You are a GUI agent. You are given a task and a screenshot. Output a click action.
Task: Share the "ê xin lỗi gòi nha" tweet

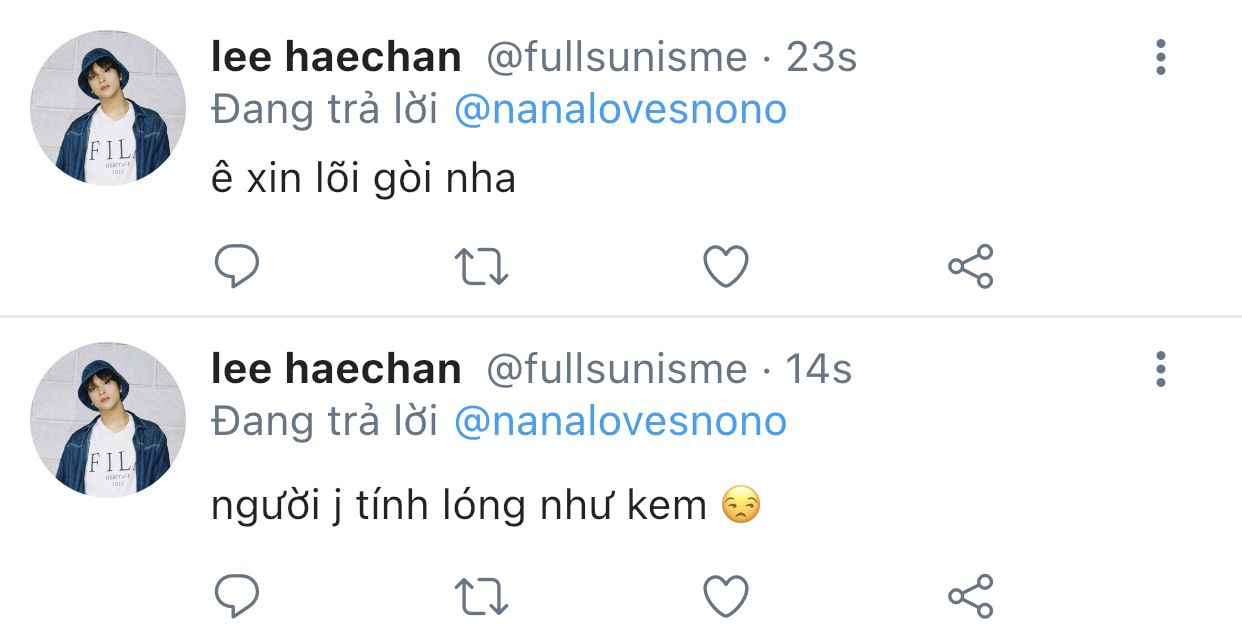[970, 267]
